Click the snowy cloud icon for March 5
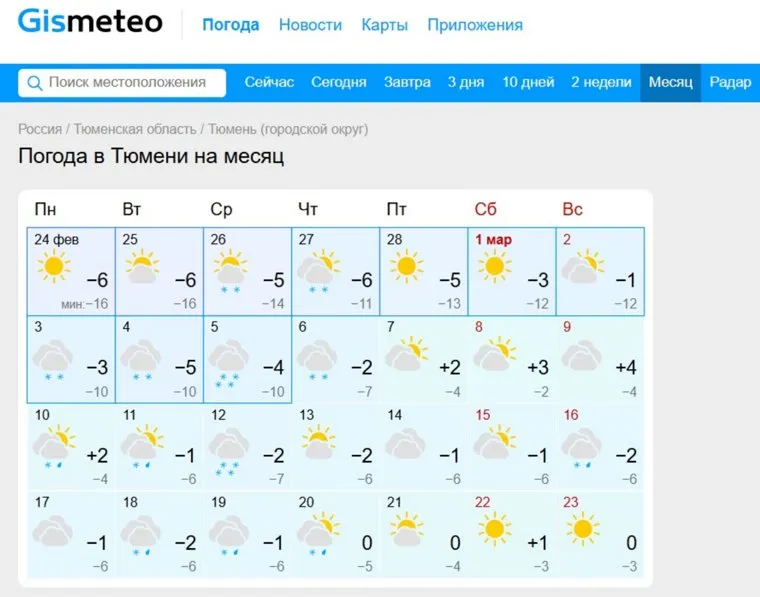 [229, 356]
